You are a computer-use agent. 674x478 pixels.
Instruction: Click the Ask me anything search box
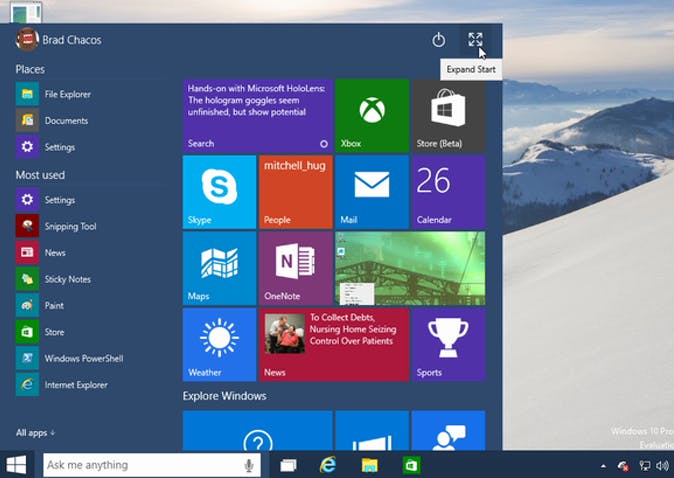[x=152, y=465]
